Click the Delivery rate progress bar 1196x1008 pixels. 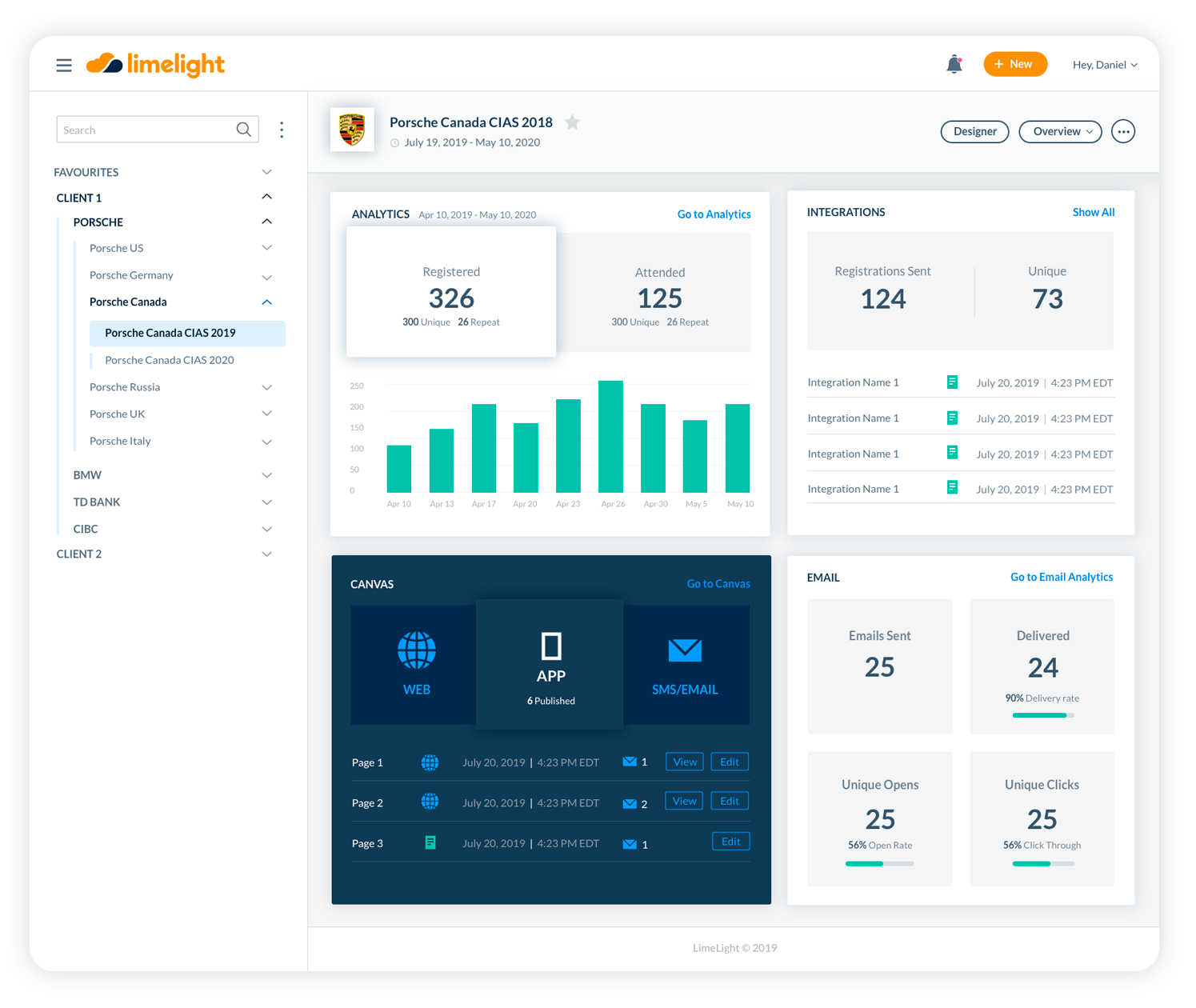pyautogui.click(x=1043, y=715)
